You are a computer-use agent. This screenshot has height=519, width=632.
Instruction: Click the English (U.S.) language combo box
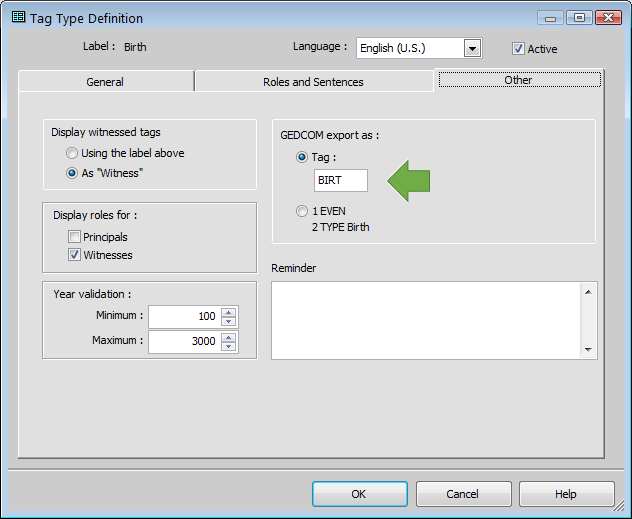tap(419, 48)
